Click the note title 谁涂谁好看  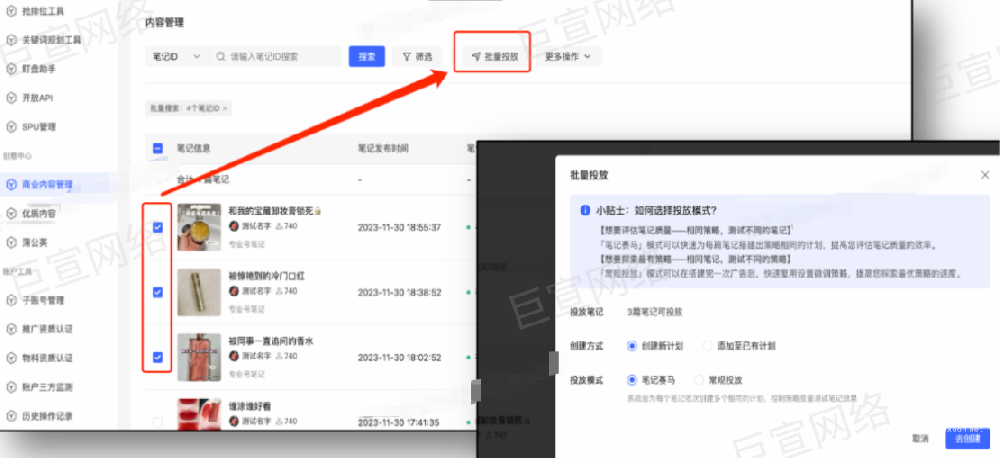point(250,406)
